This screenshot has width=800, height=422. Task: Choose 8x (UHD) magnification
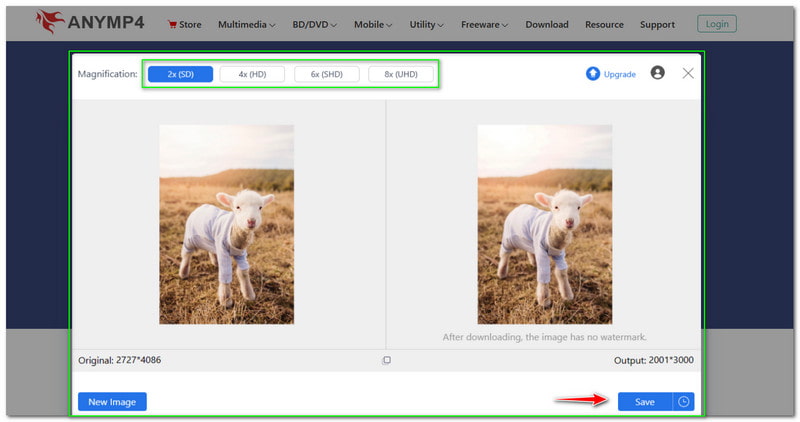(401, 74)
